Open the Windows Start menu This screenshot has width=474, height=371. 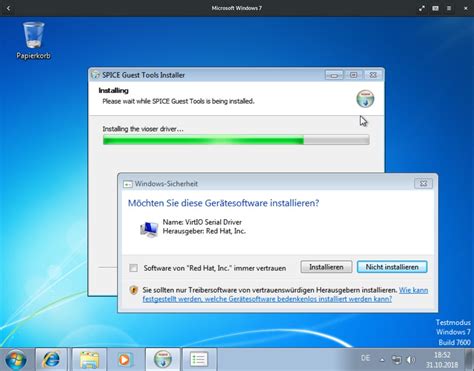pos(16,360)
